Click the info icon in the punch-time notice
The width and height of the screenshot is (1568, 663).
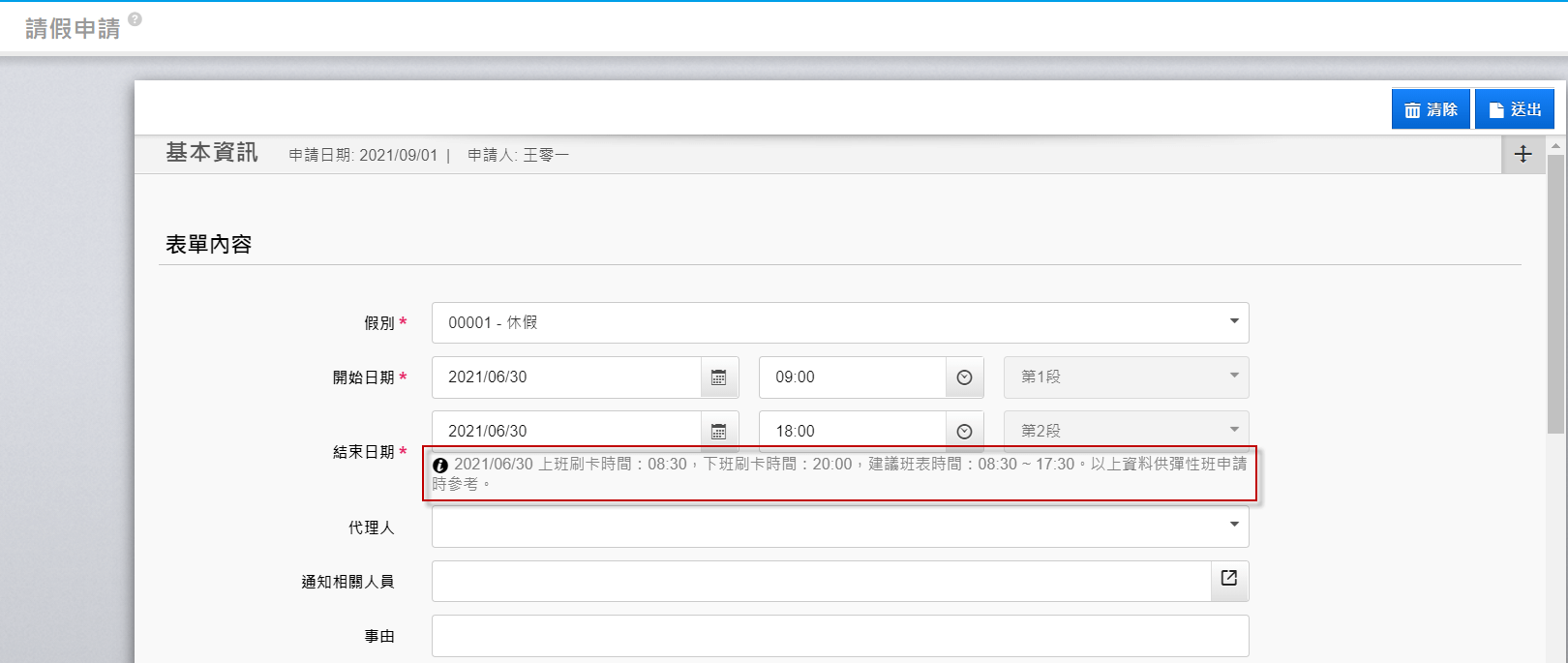440,466
